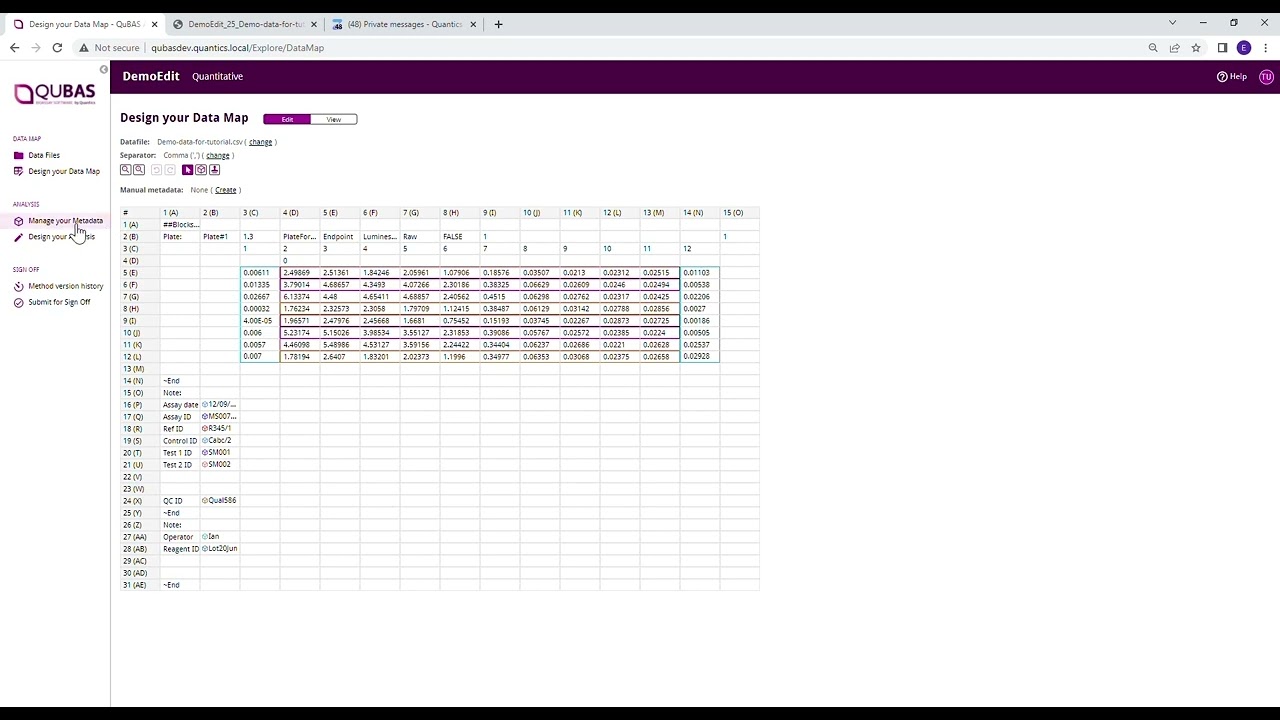The width and height of the screenshot is (1280, 720).
Task: Switch to DemoEdit_25 demo-data browser tab
Action: 245,24
